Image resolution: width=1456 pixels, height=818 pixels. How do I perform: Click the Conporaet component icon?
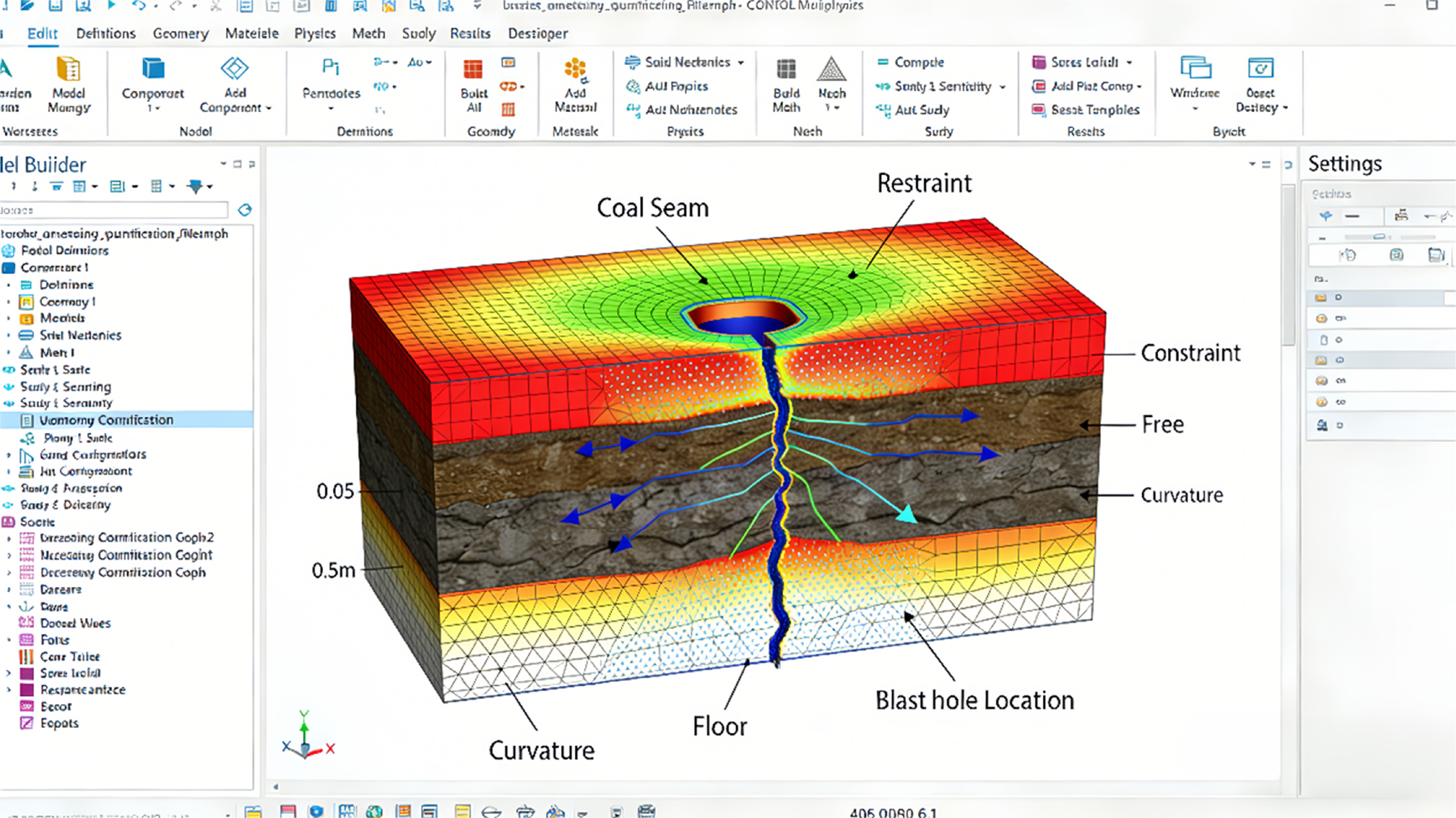[153, 68]
